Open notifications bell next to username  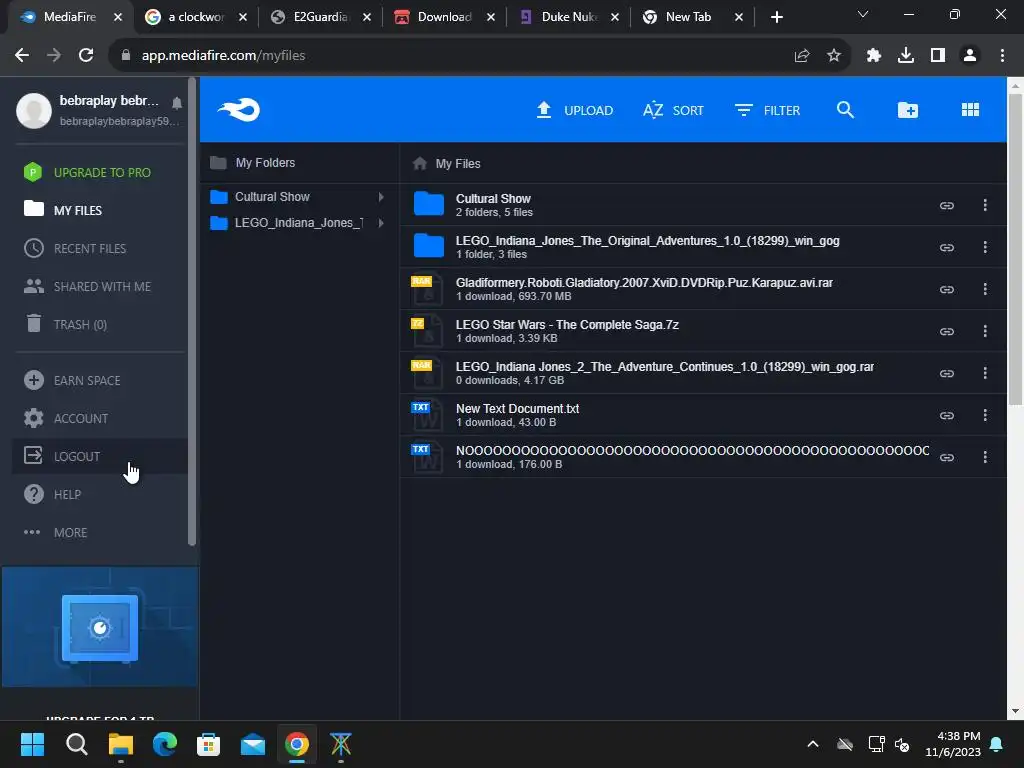(177, 103)
